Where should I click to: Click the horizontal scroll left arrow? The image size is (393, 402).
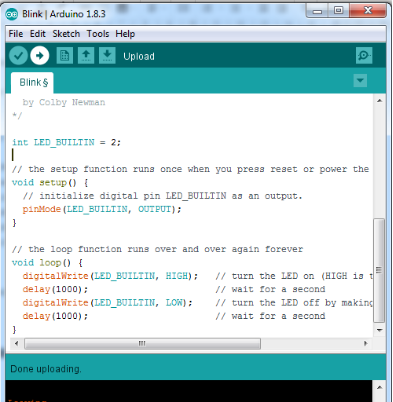[16, 343]
